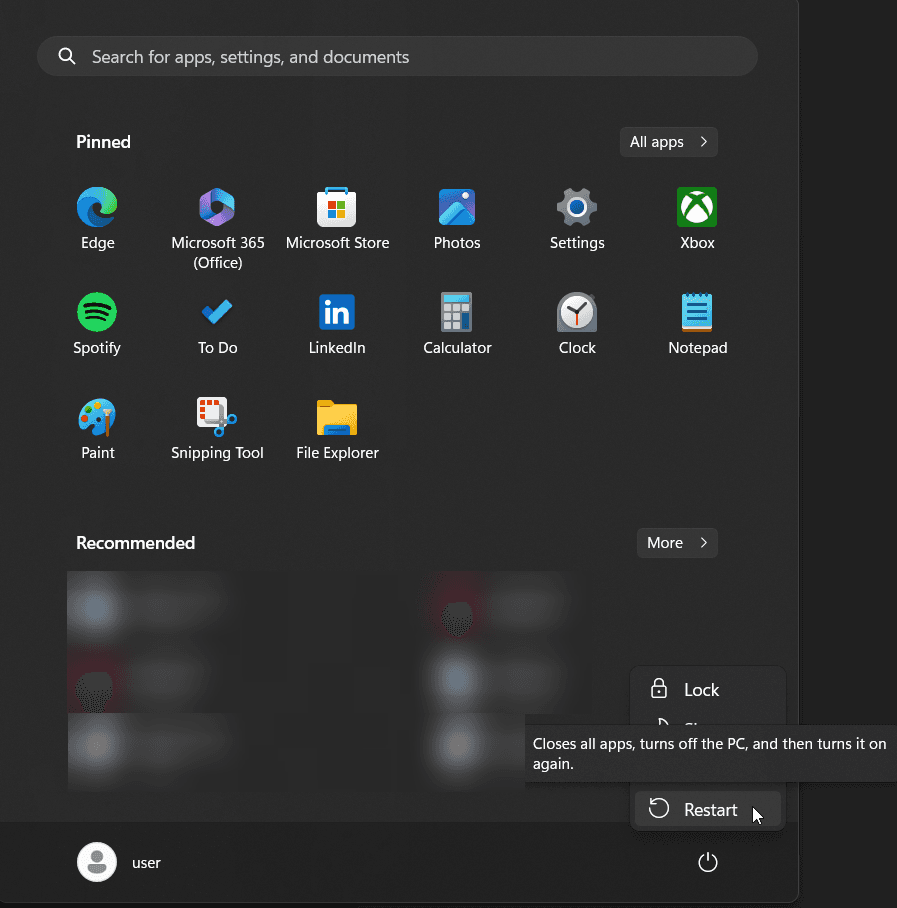Click the search box for apps and settings

397,56
